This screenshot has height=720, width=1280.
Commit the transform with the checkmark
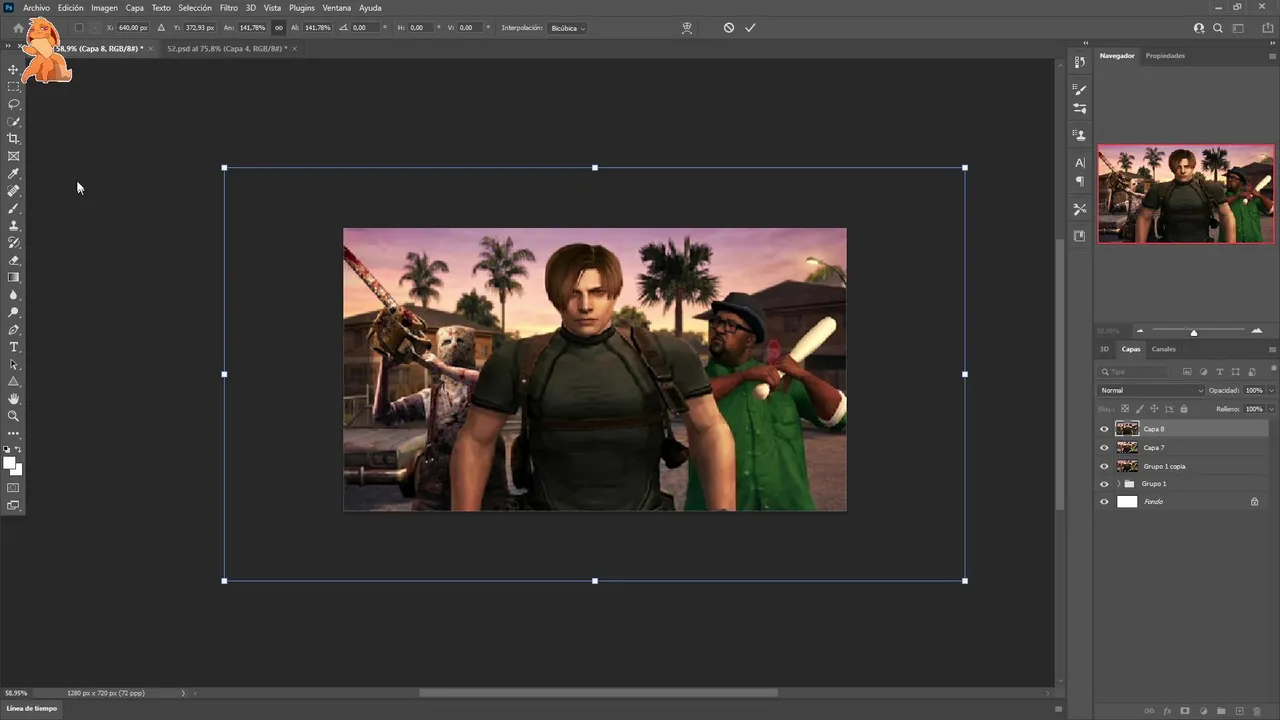(x=750, y=28)
